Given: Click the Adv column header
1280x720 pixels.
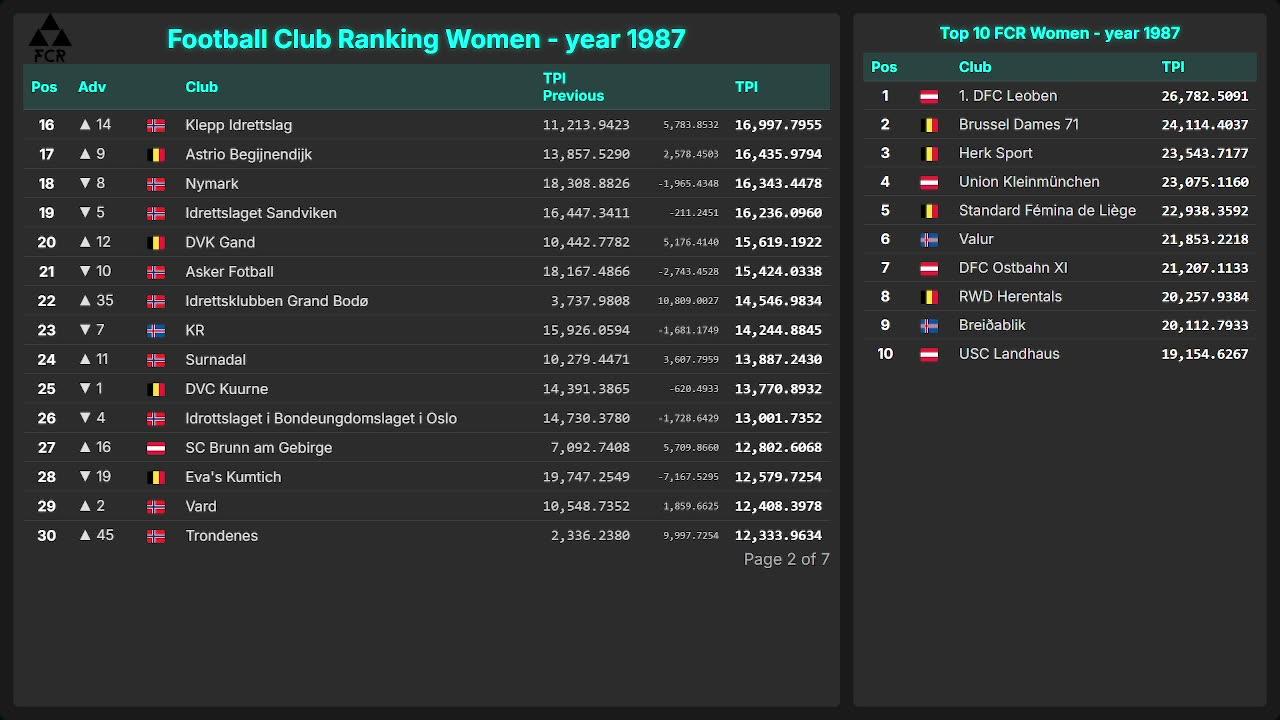Looking at the screenshot, I should point(92,87).
